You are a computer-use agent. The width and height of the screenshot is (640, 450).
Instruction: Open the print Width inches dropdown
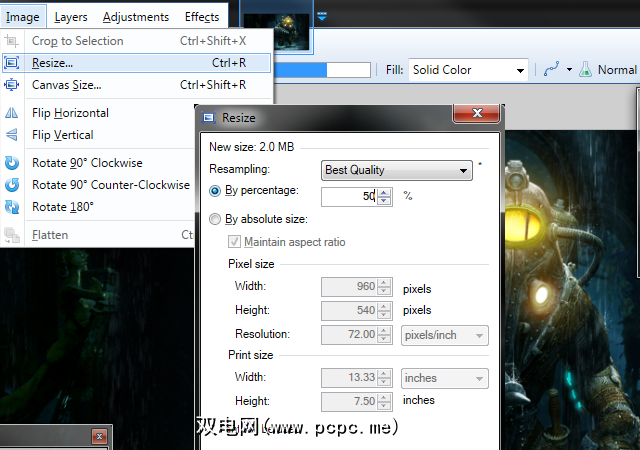[x=444, y=379]
